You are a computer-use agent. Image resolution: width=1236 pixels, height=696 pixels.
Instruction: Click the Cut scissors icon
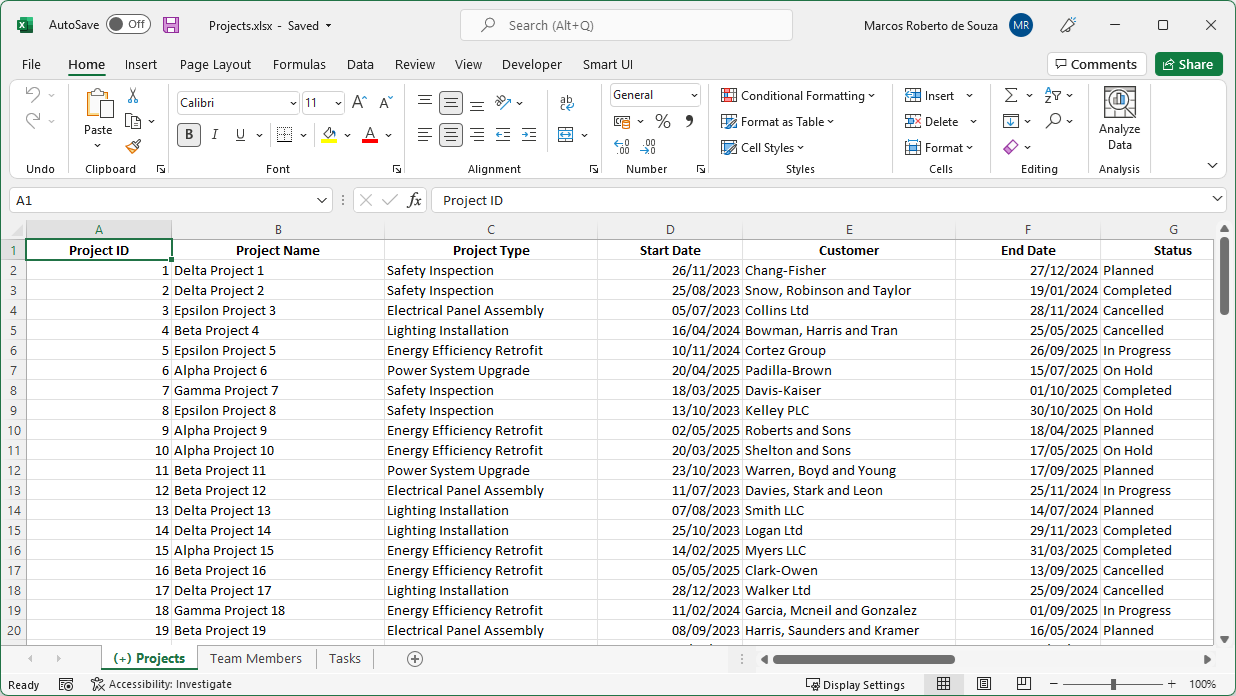133,96
